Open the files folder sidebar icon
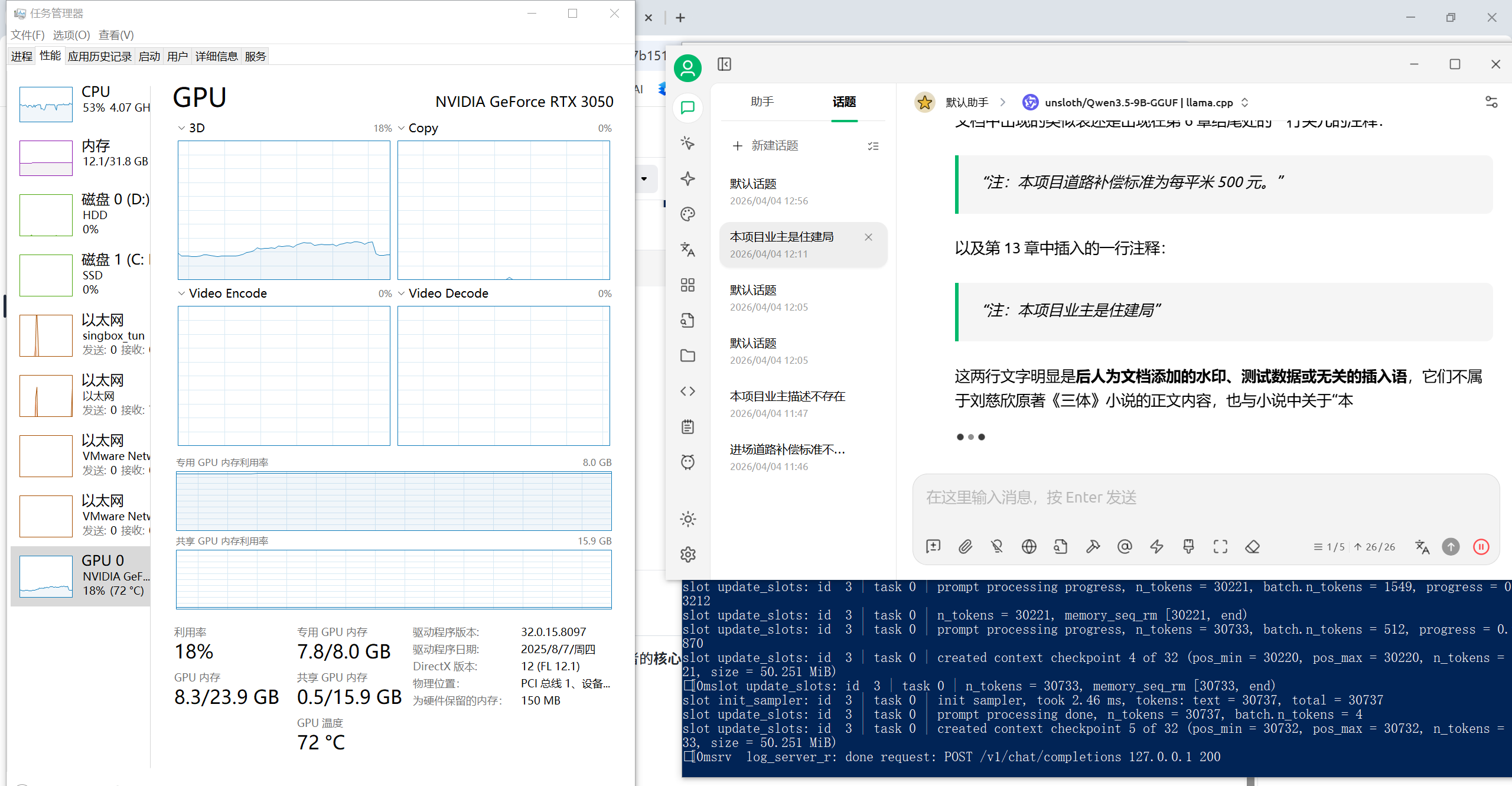1512x786 pixels. [687, 356]
